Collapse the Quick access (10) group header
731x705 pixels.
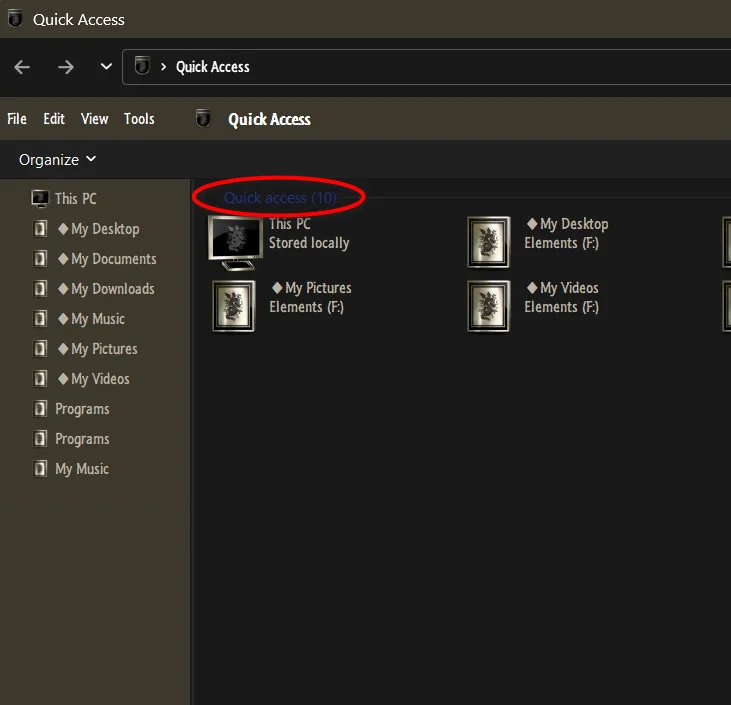point(280,198)
